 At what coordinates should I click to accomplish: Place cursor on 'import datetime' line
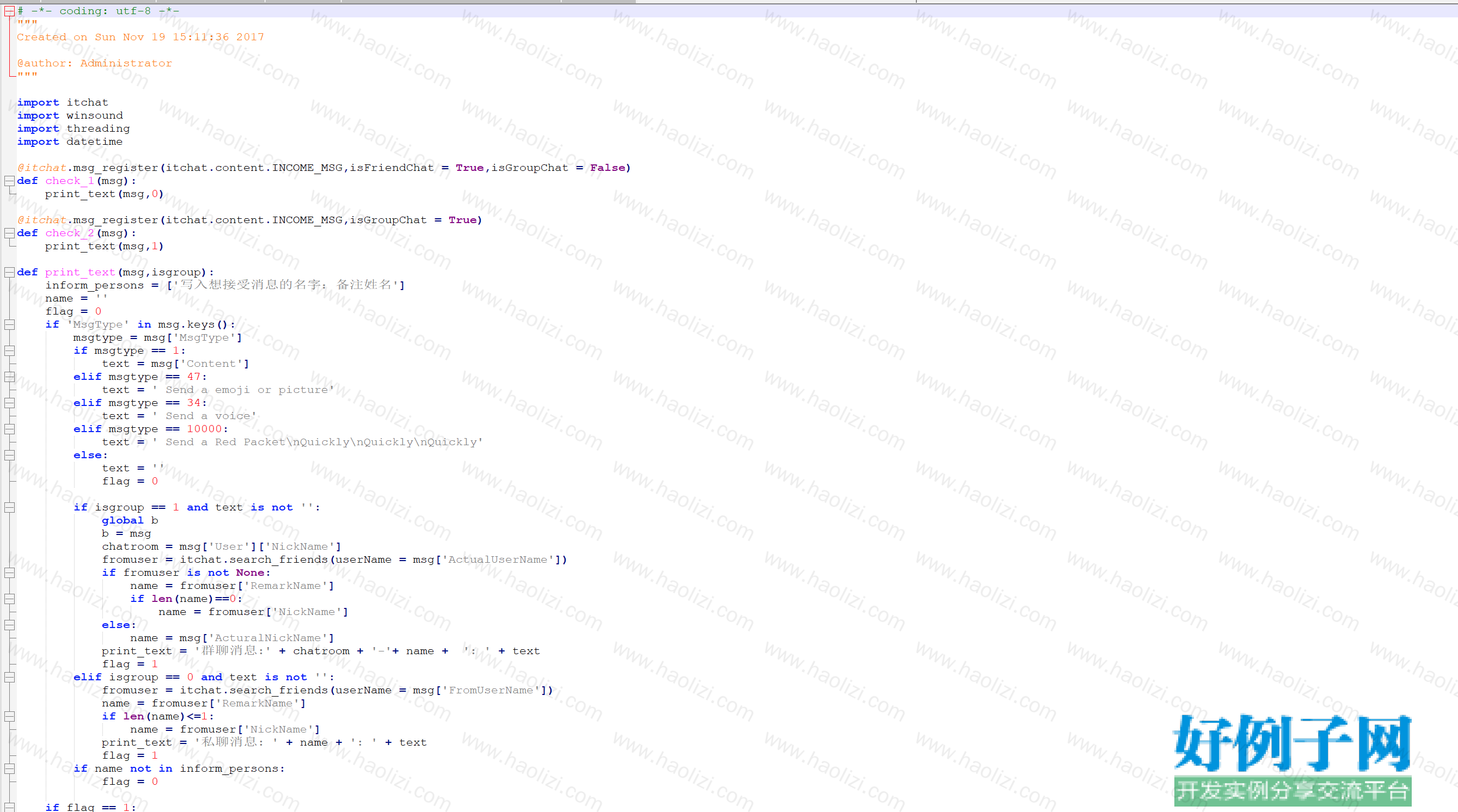tap(70, 142)
